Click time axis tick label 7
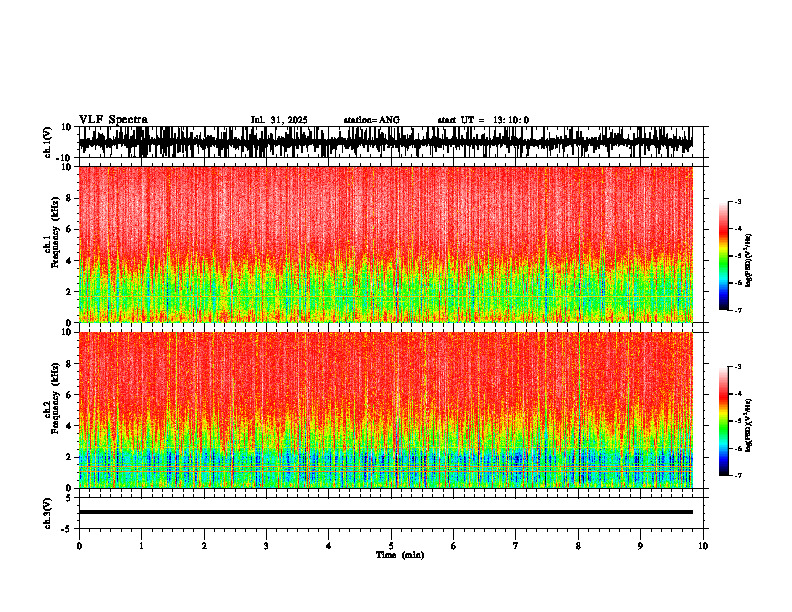 pos(516,546)
